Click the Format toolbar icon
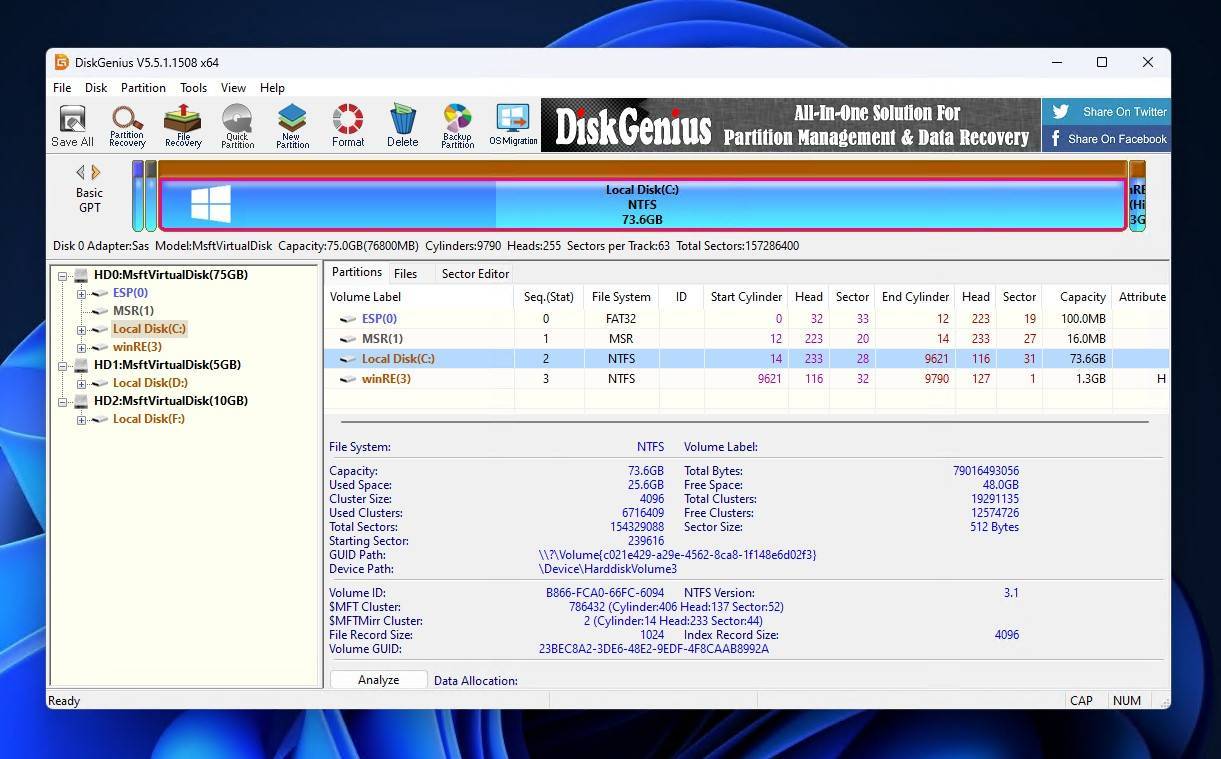Image resolution: width=1221 pixels, height=759 pixels. point(348,126)
